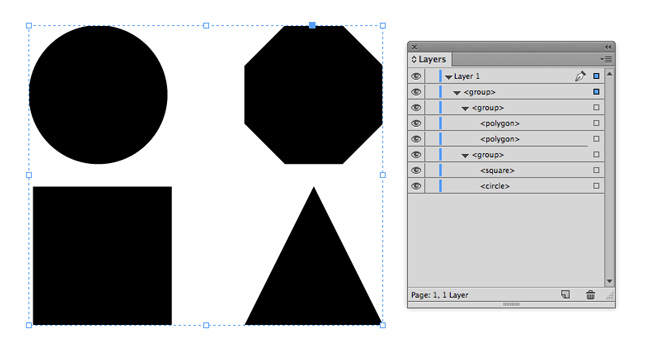Click the solid blue handle atop the octagon
This screenshot has width=650, height=360.
coord(312,26)
